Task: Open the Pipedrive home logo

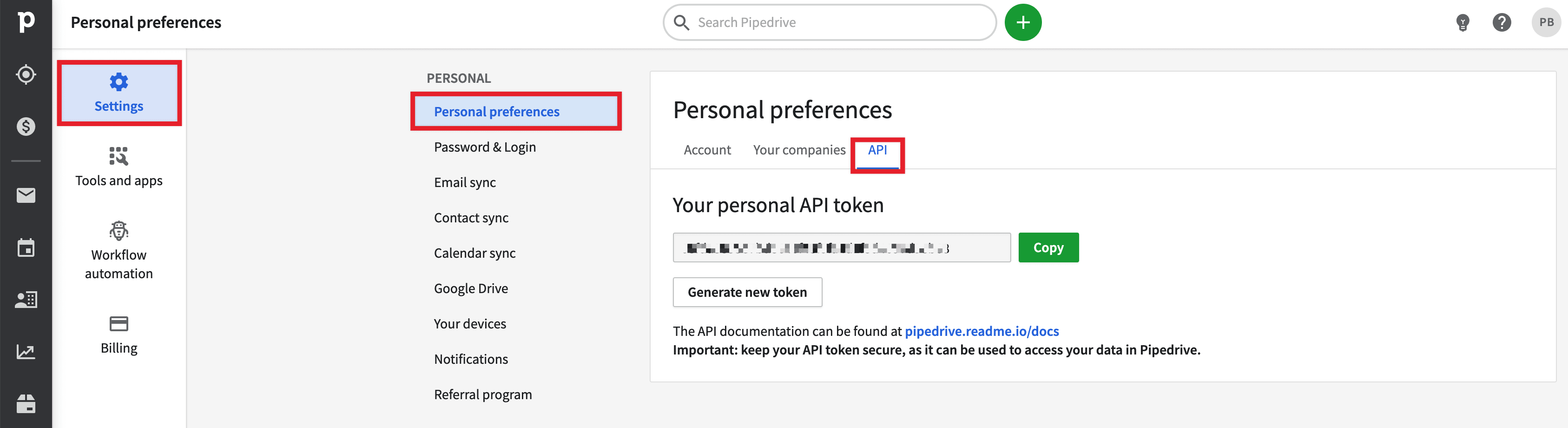Action: pos(26,22)
